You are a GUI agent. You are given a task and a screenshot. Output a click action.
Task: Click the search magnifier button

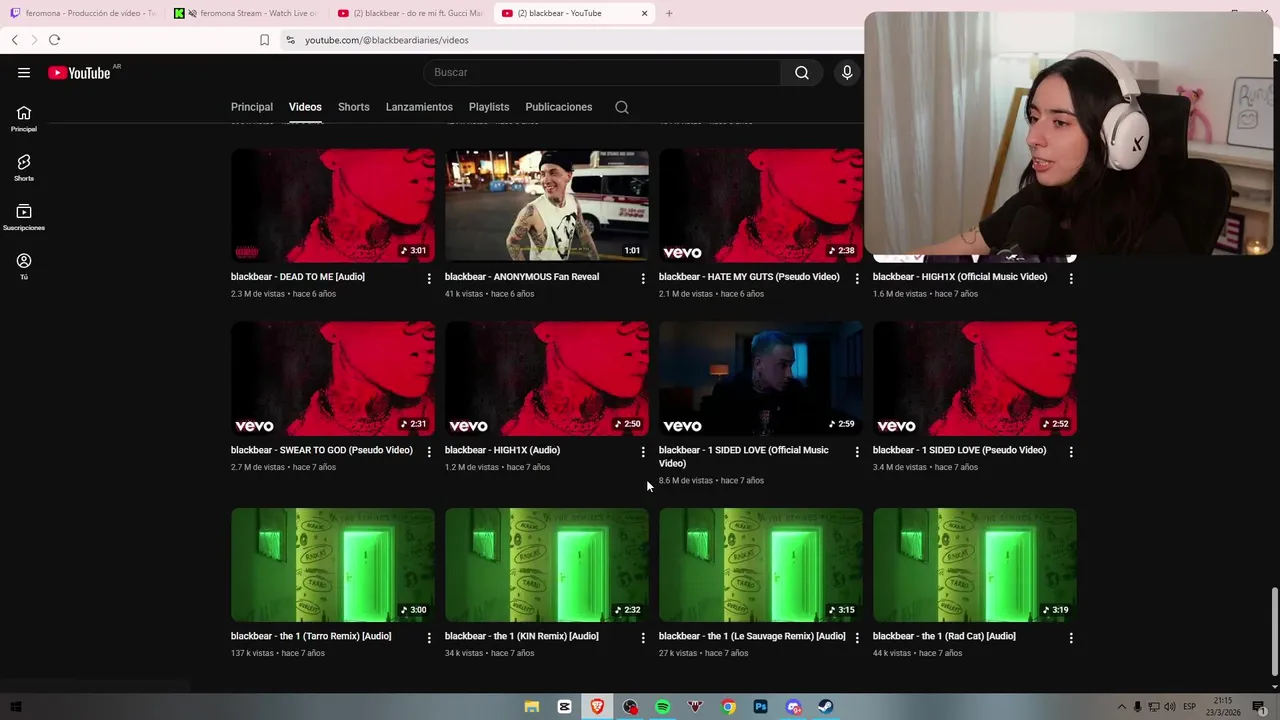point(802,72)
